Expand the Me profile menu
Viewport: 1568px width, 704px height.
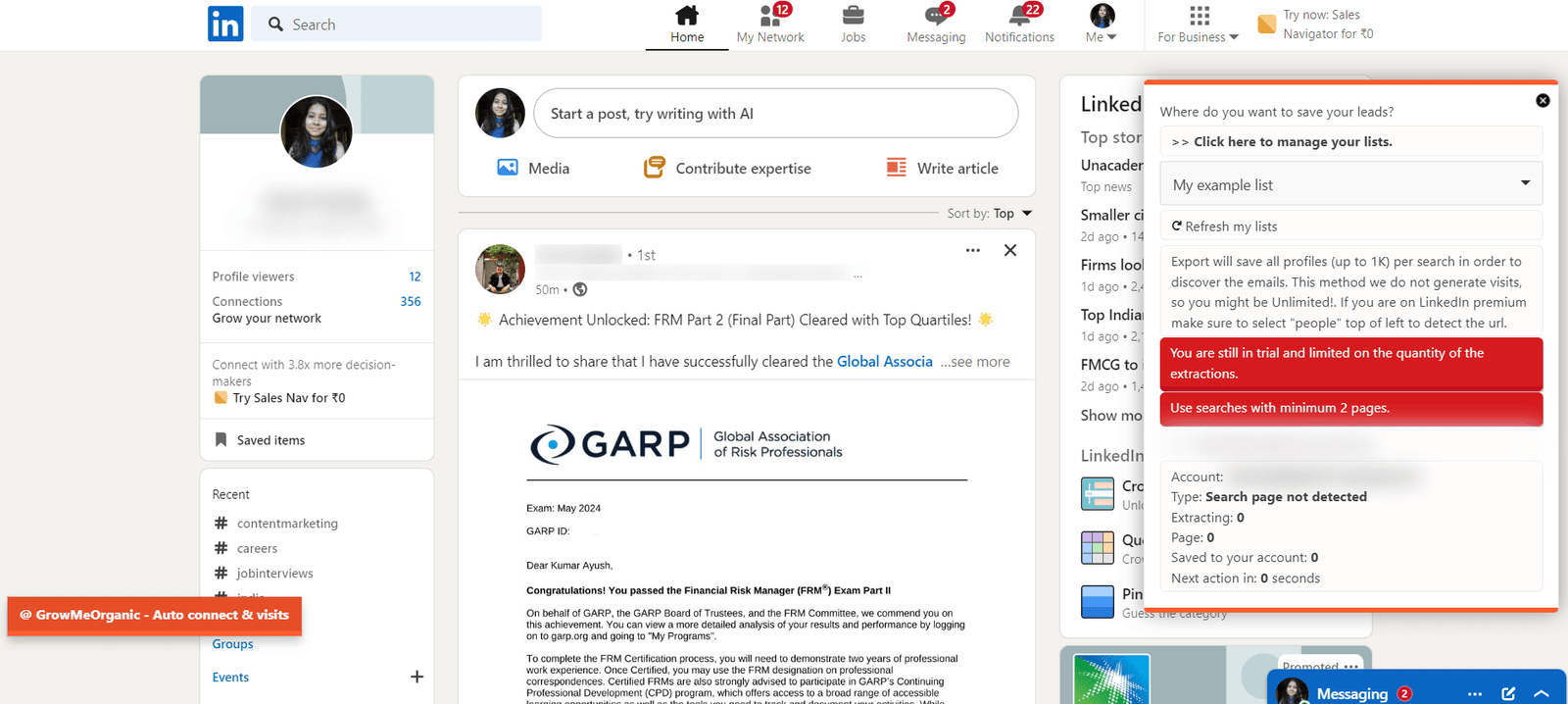pos(1102,25)
